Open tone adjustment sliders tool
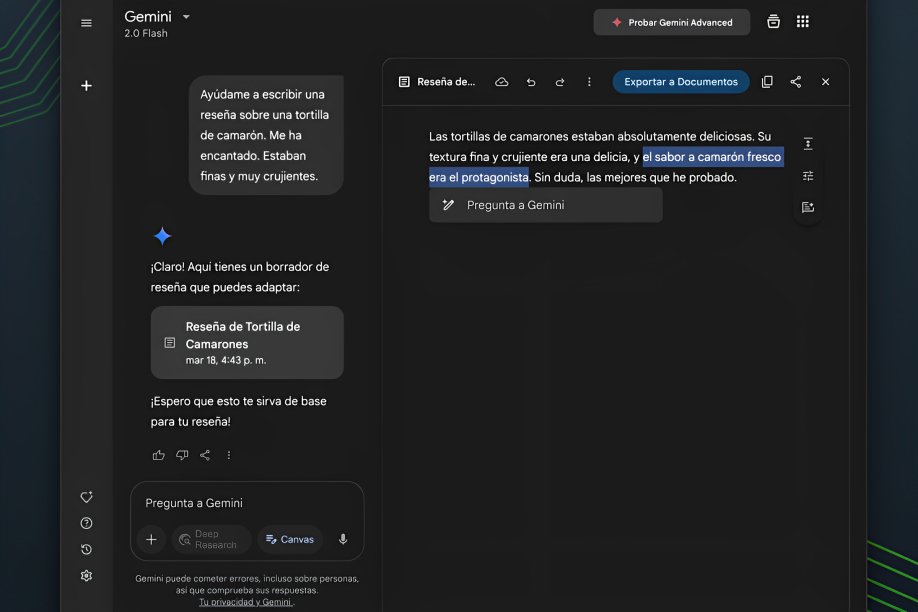The image size is (918, 612). (808, 176)
